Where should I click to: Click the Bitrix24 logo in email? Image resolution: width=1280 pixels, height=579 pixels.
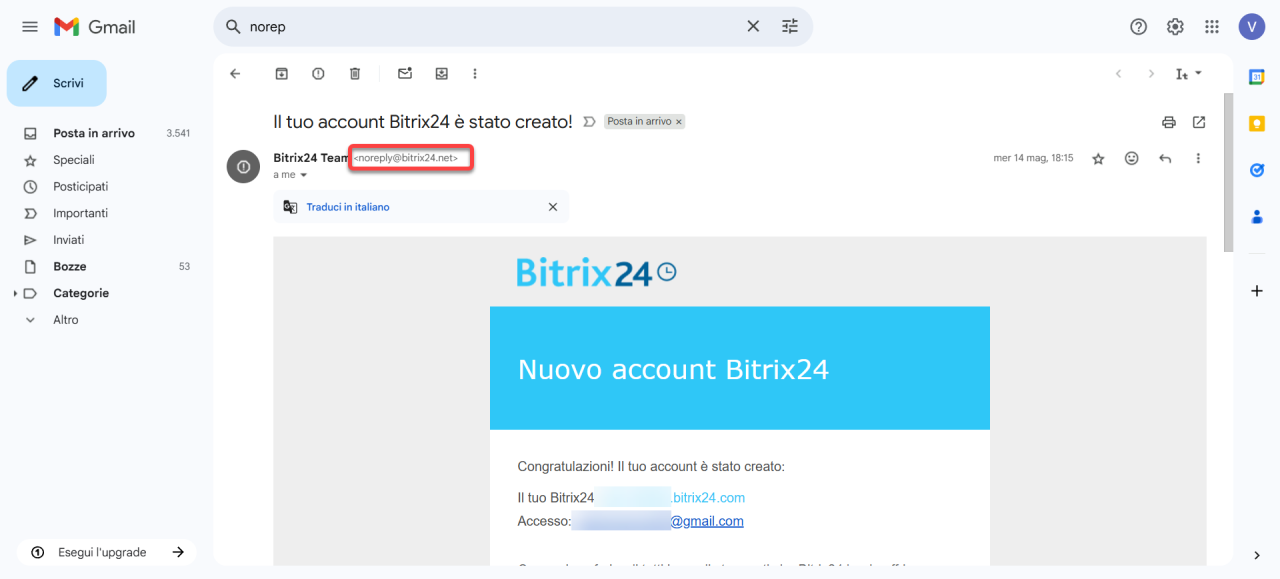coord(596,272)
